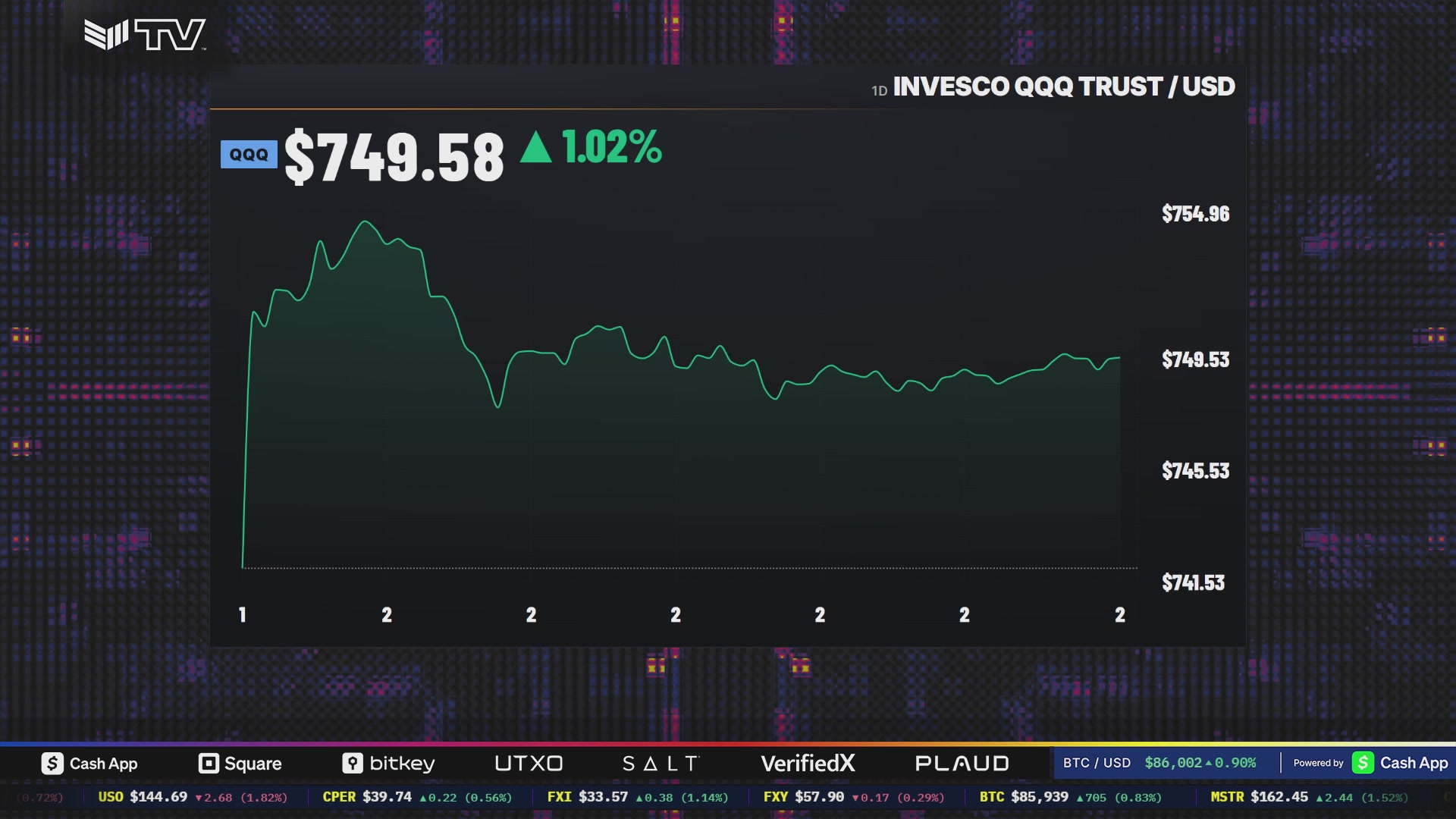
Task: Click the BTC $85,939 ticker entry
Action: pyautogui.click(x=1070, y=797)
